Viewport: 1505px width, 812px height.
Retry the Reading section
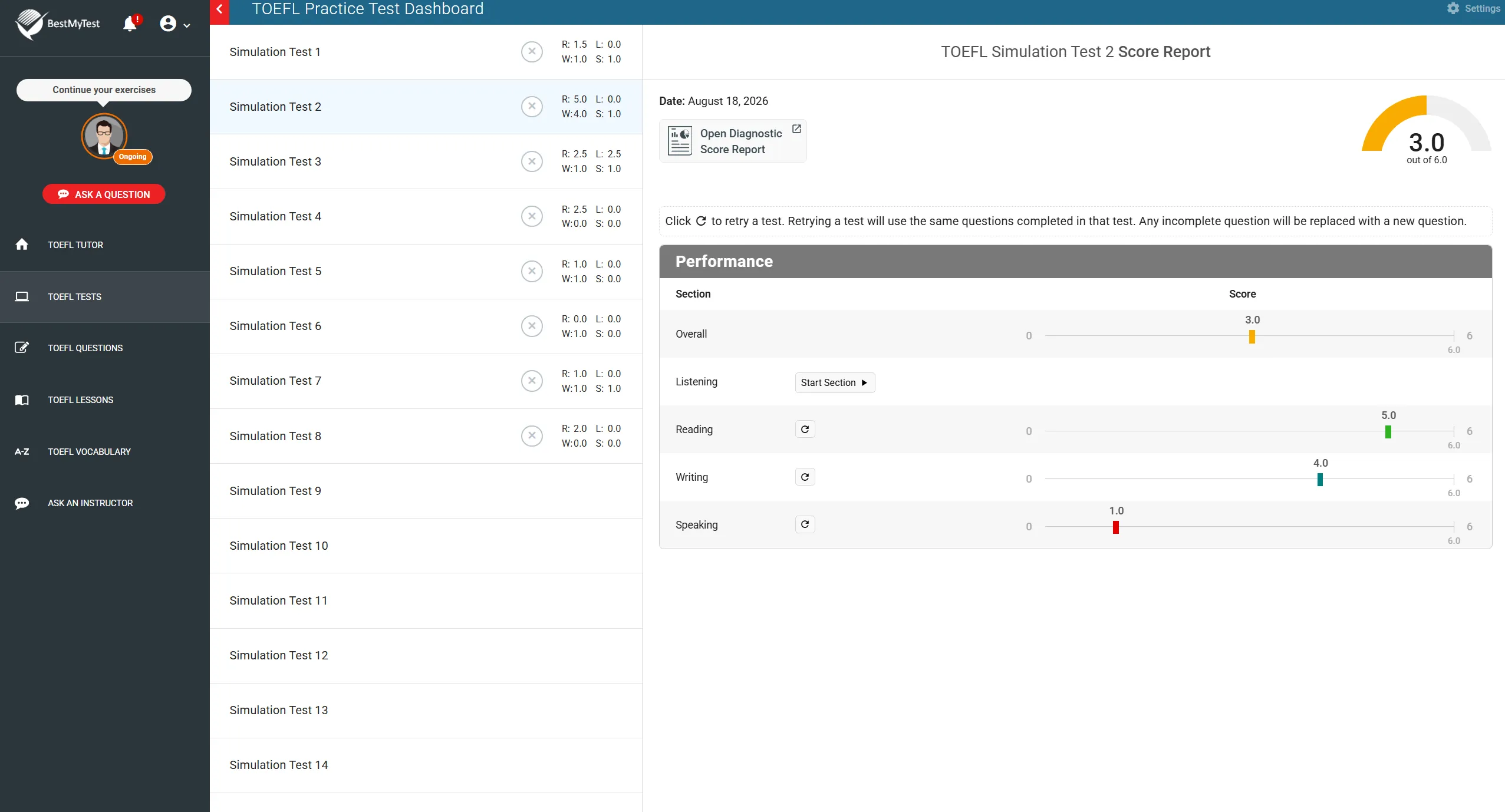click(x=805, y=429)
